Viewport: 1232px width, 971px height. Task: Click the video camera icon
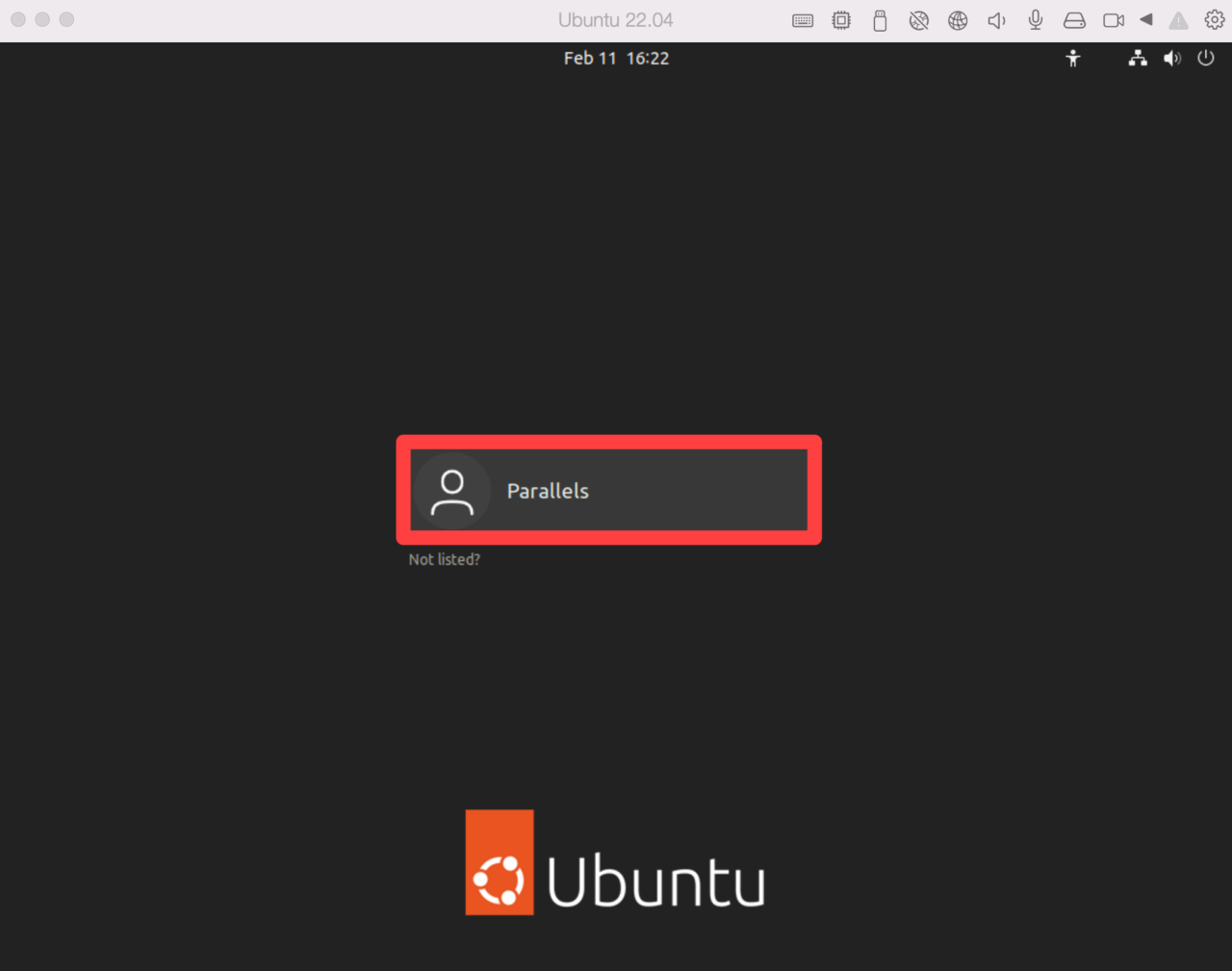pos(1113,19)
